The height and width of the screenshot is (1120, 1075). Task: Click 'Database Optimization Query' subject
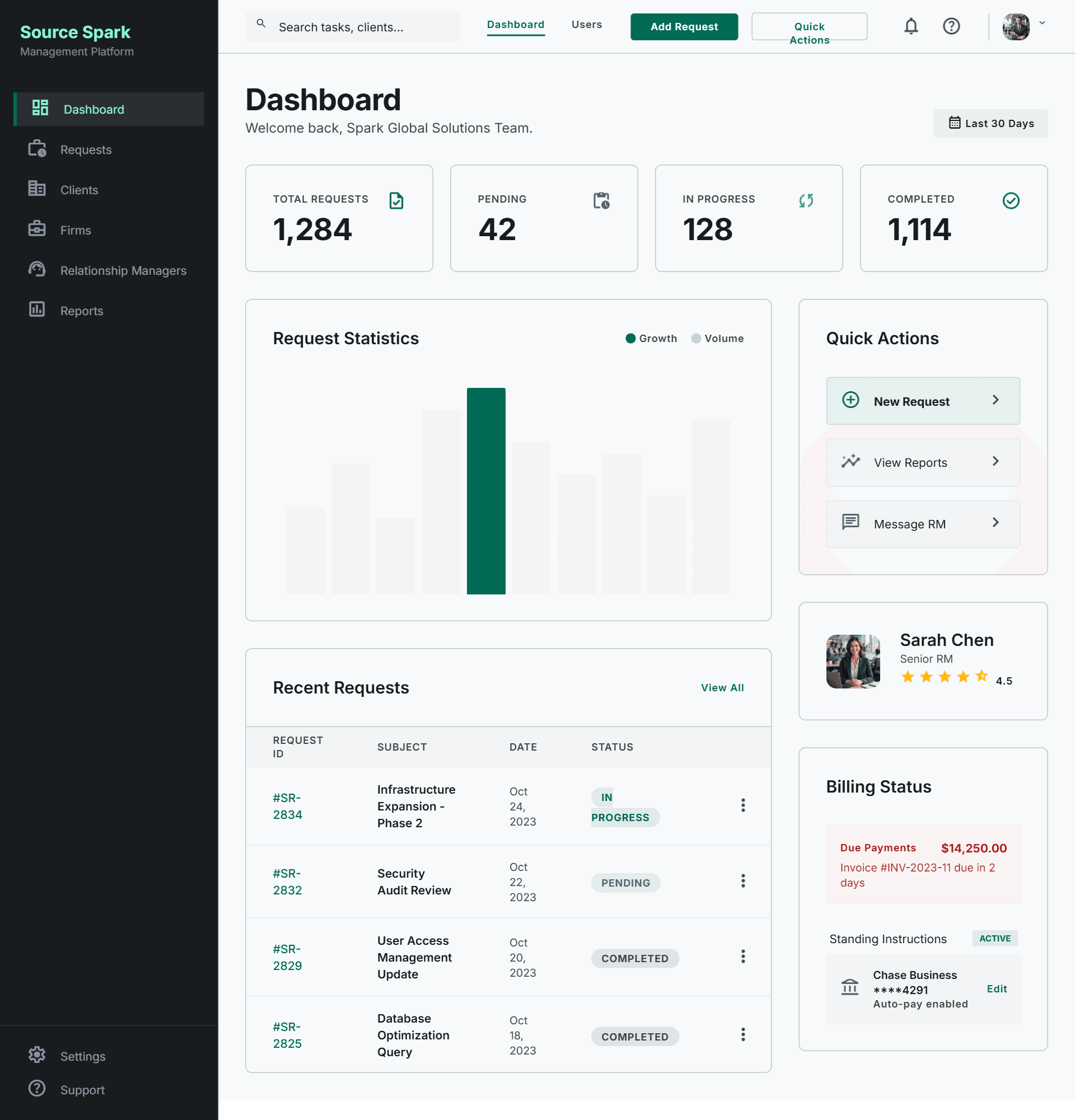tap(413, 1035)
